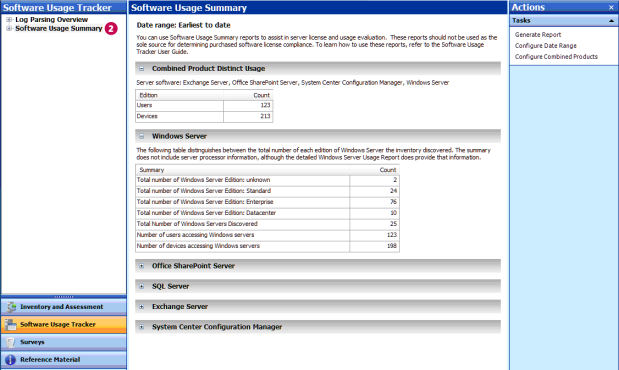Expand the Office SharePoint Server section

pyautogui.click(x=141, y=266)
